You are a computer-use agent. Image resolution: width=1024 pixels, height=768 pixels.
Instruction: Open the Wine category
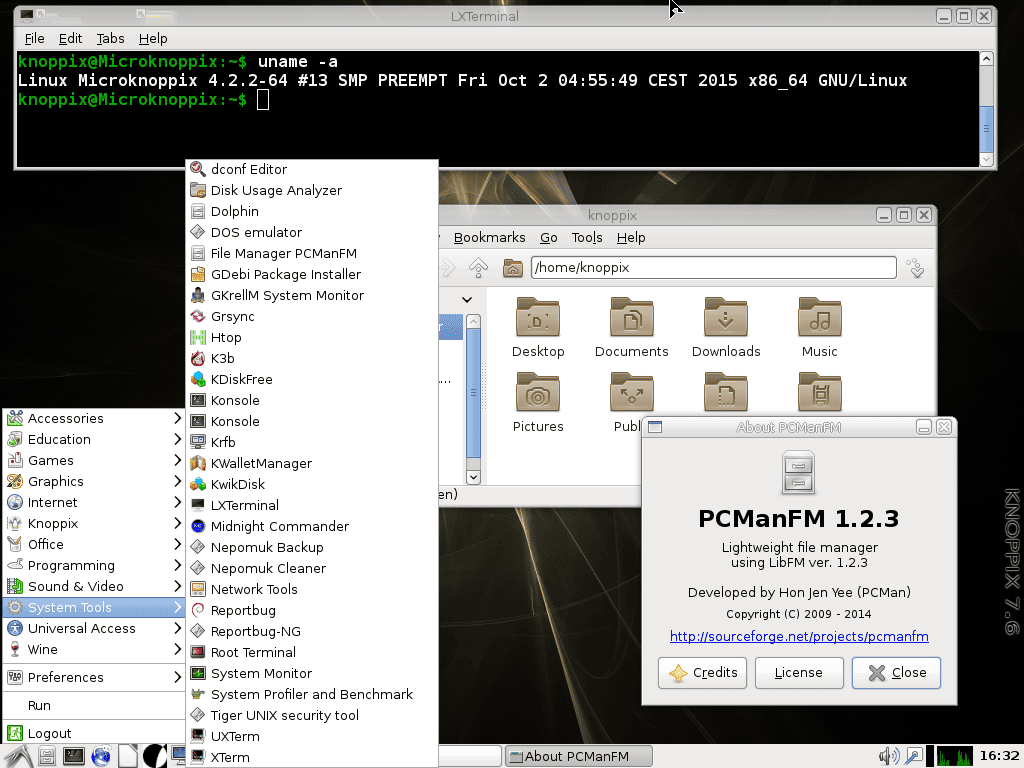(x=94, y=649)
